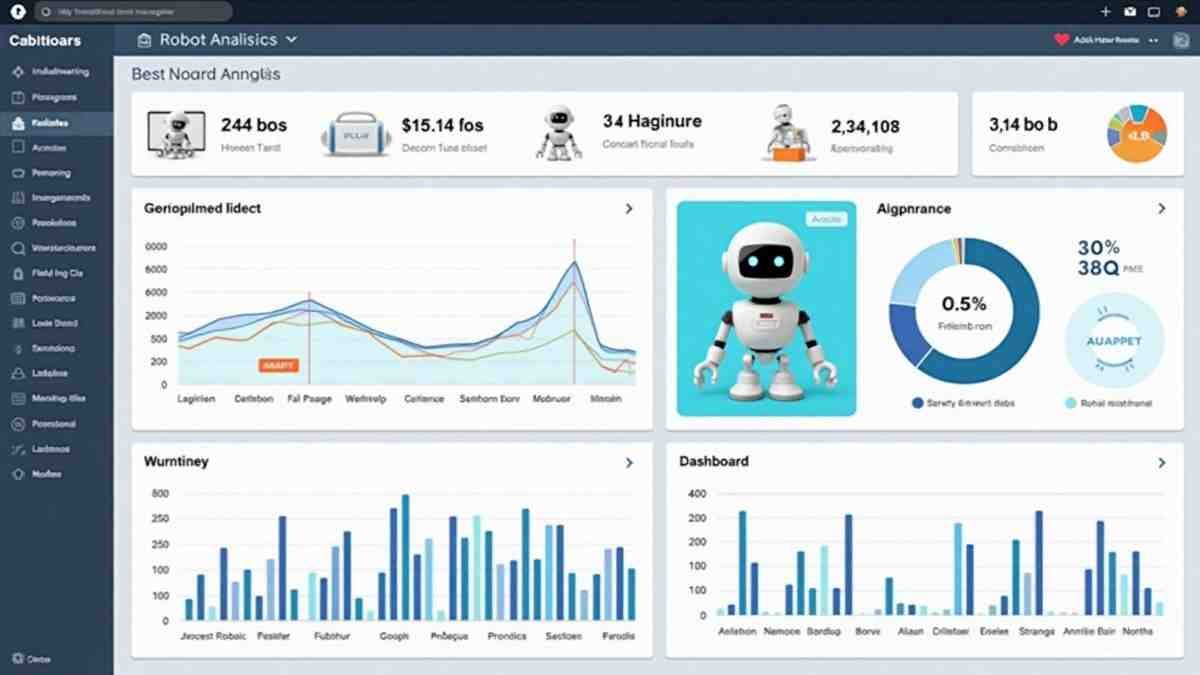Click the light blue legend dot under gauge
The width and height of the screenshot is (1200, 675).
click(x=1071, y=403)
